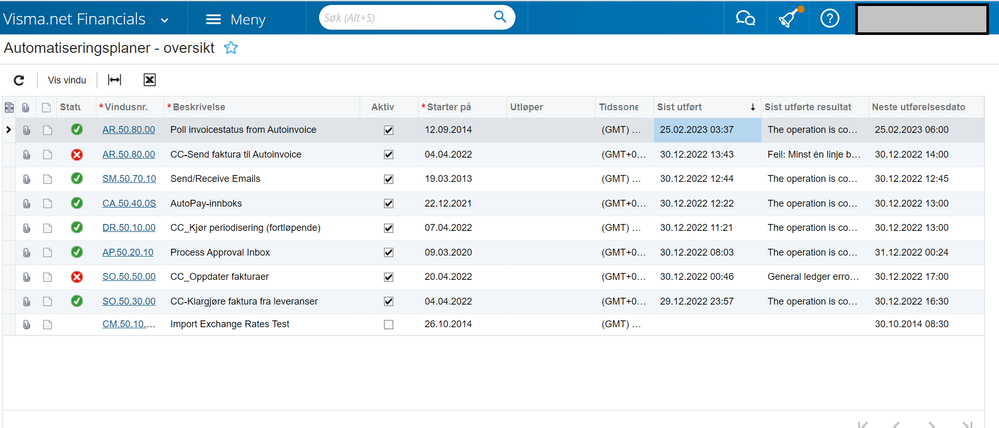Image resolution: width=999 pixels, height=428 pixels.
Task: Click the user account area in header
Action: tap(922, 19)
